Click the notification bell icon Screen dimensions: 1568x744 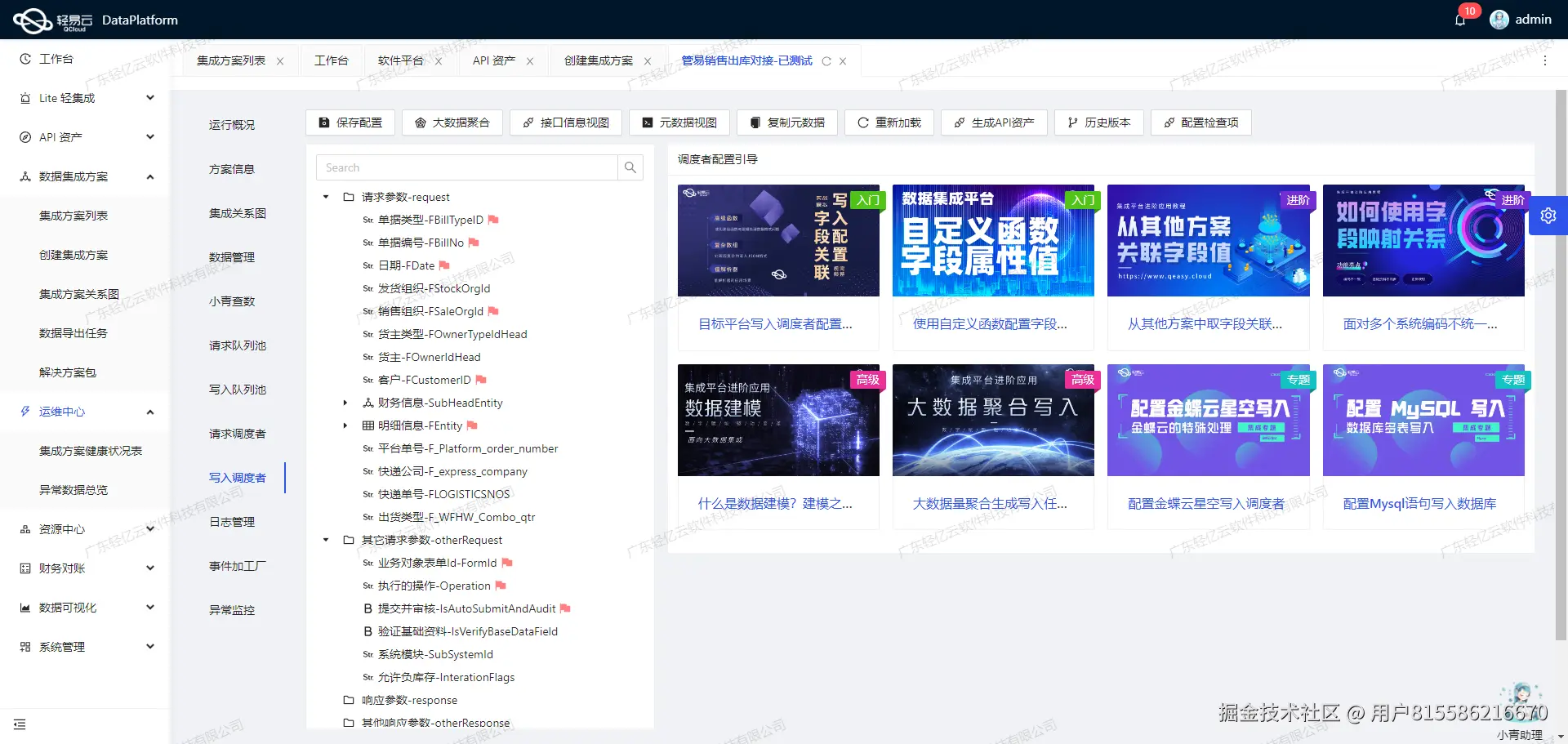tap(1459, 19)
